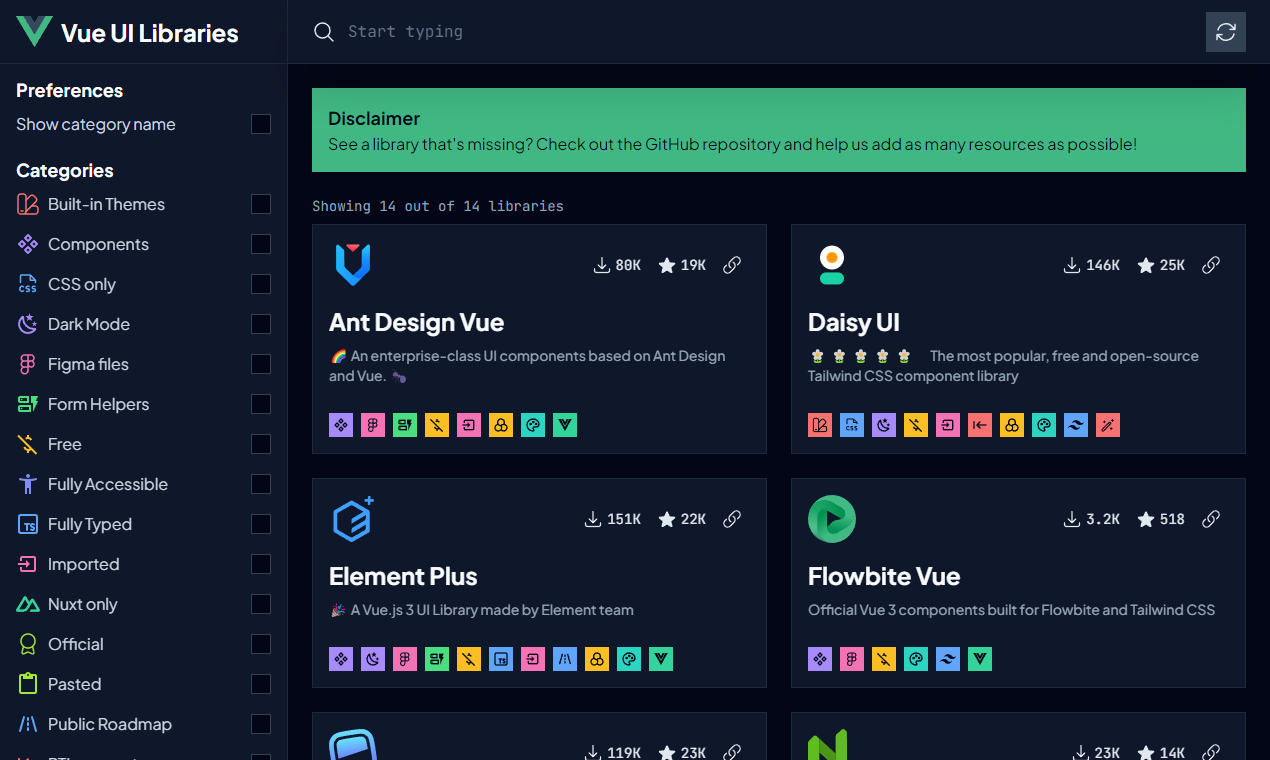This screenshot has width=1270, height=760.
Task: Open the link icon on the Flowbite Vue card
Action: pos(1211,519)
